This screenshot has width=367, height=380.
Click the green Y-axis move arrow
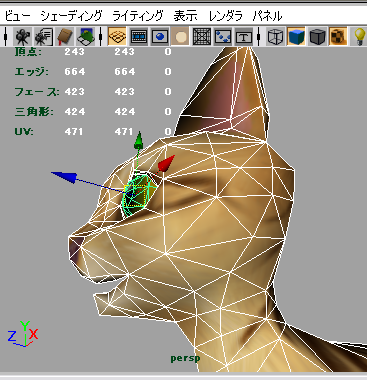(138, 140)
